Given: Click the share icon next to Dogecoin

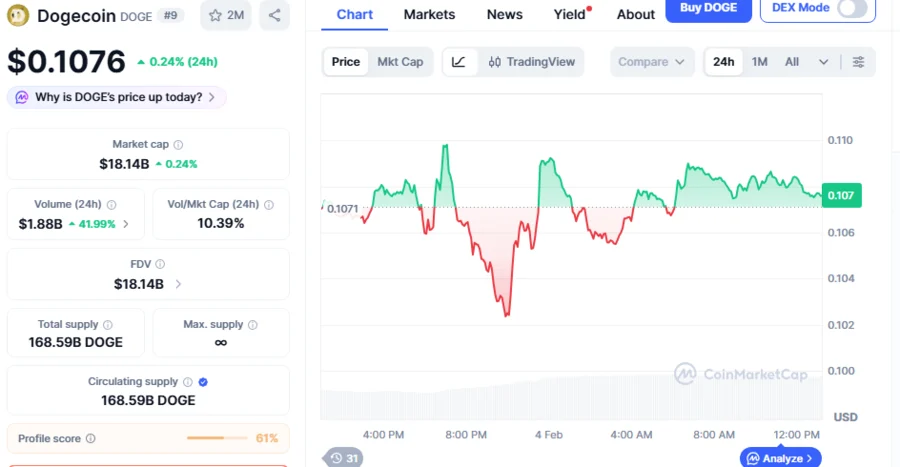Looking at the screenshot, I should [x=273, y=15].
